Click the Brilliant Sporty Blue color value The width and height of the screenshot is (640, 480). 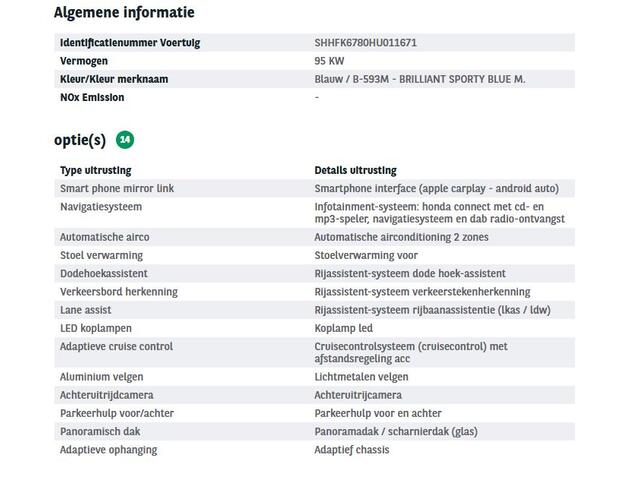pyautogui.click(x=420, y=79)
